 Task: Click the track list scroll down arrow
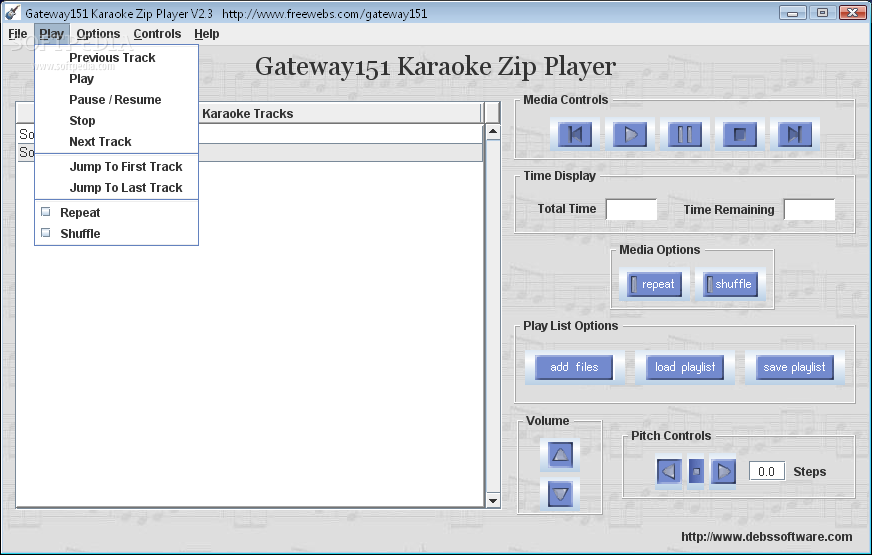[x=493, y=501]
